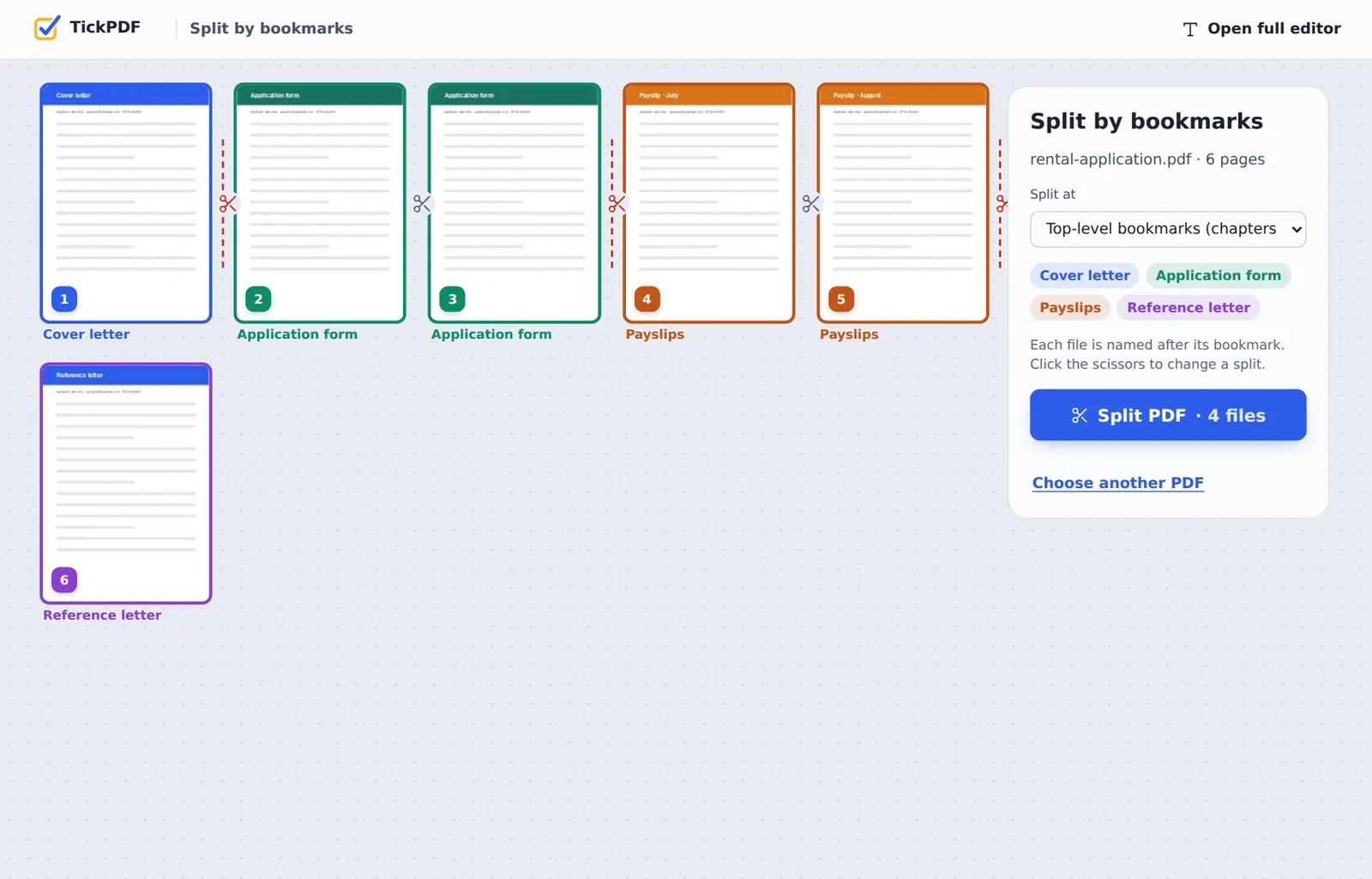Click the green page number 2 badge

pos(258,299)
